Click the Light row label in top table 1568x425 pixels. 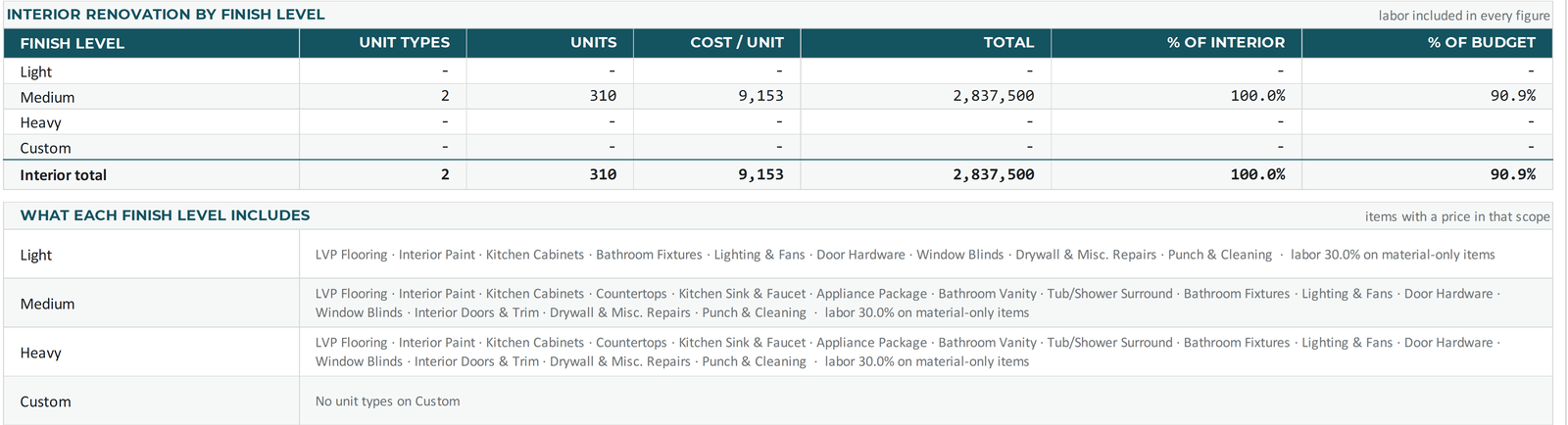(x=36, y=71)
